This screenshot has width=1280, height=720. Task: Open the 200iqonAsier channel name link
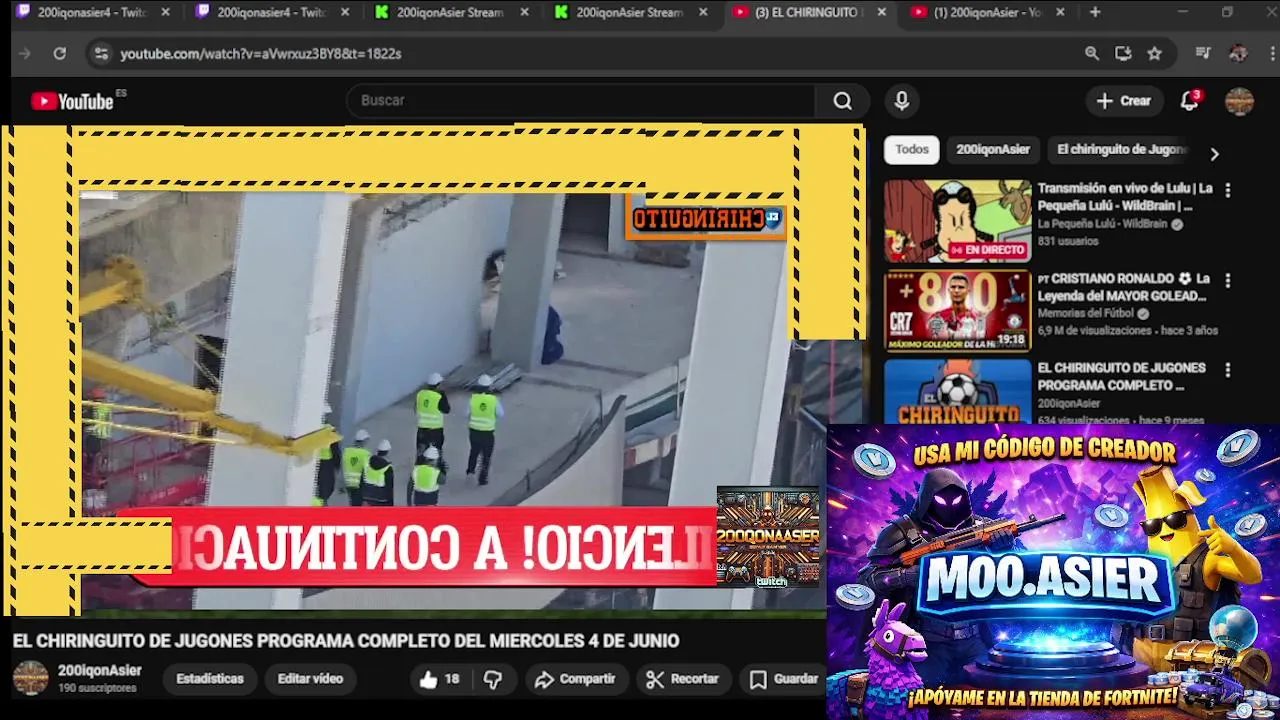[x=100, y=671]
